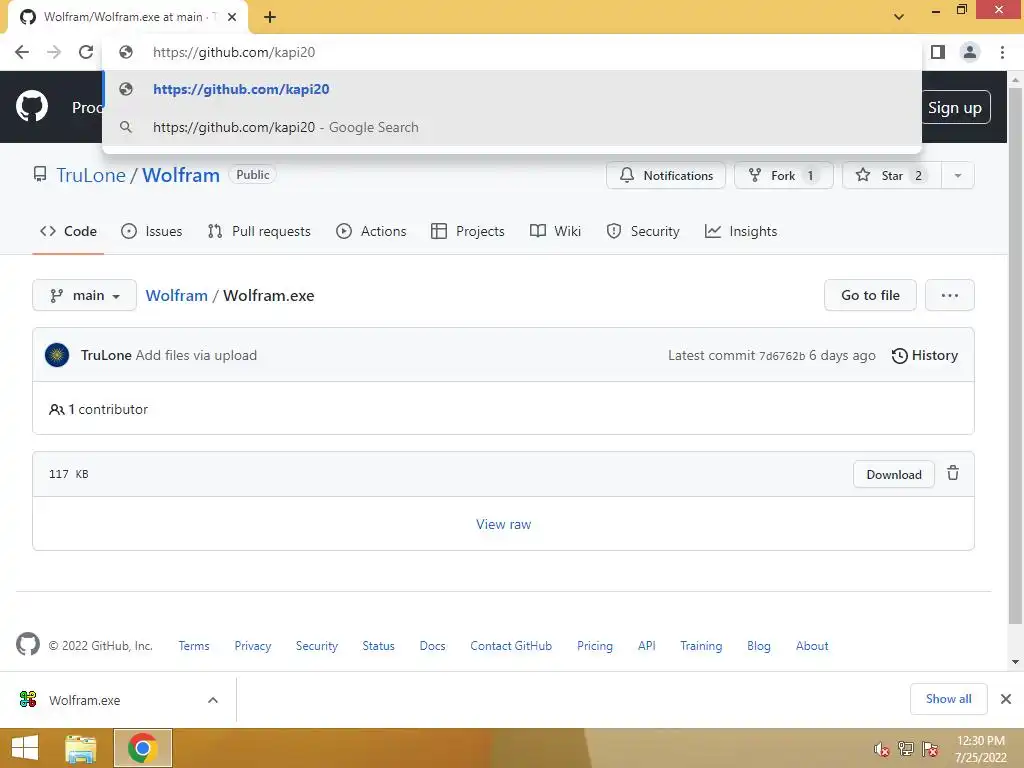
Task: Open the TruLone owner link
Action: click(91, 175)
